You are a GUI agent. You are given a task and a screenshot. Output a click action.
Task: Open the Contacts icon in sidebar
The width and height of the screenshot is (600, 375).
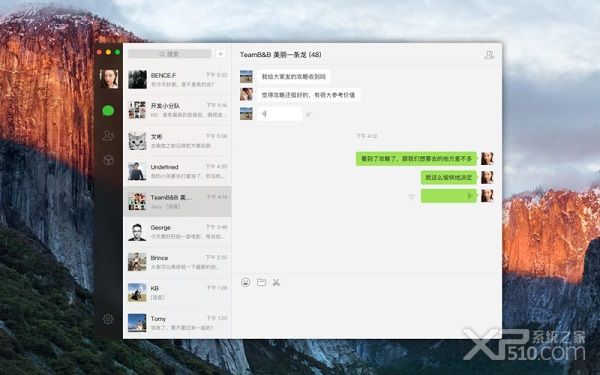pyautogui.click(x=108, y=135)
